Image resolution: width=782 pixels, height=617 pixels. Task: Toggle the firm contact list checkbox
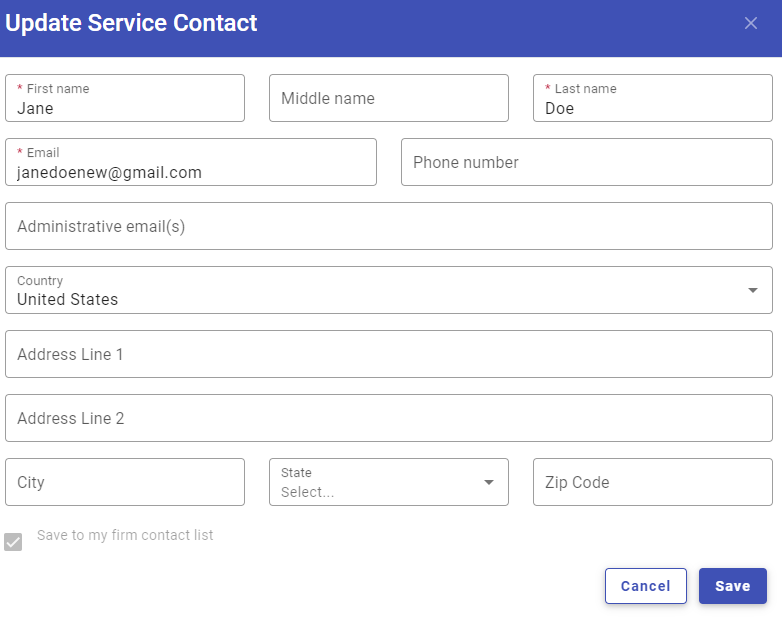(x=13, y=542)
